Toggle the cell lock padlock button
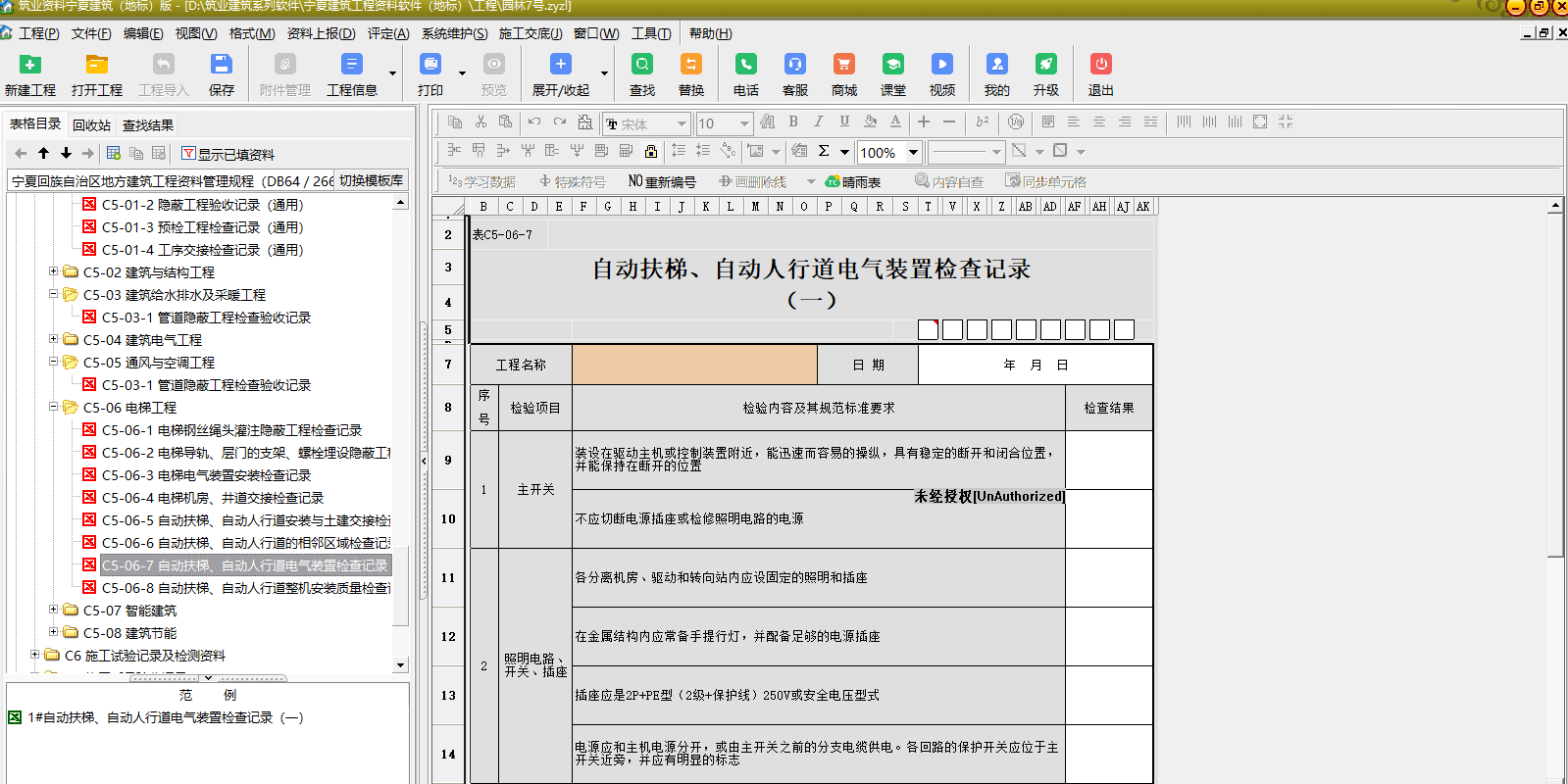This screenshot has height=784, width=1568. [x=651, y=151]
